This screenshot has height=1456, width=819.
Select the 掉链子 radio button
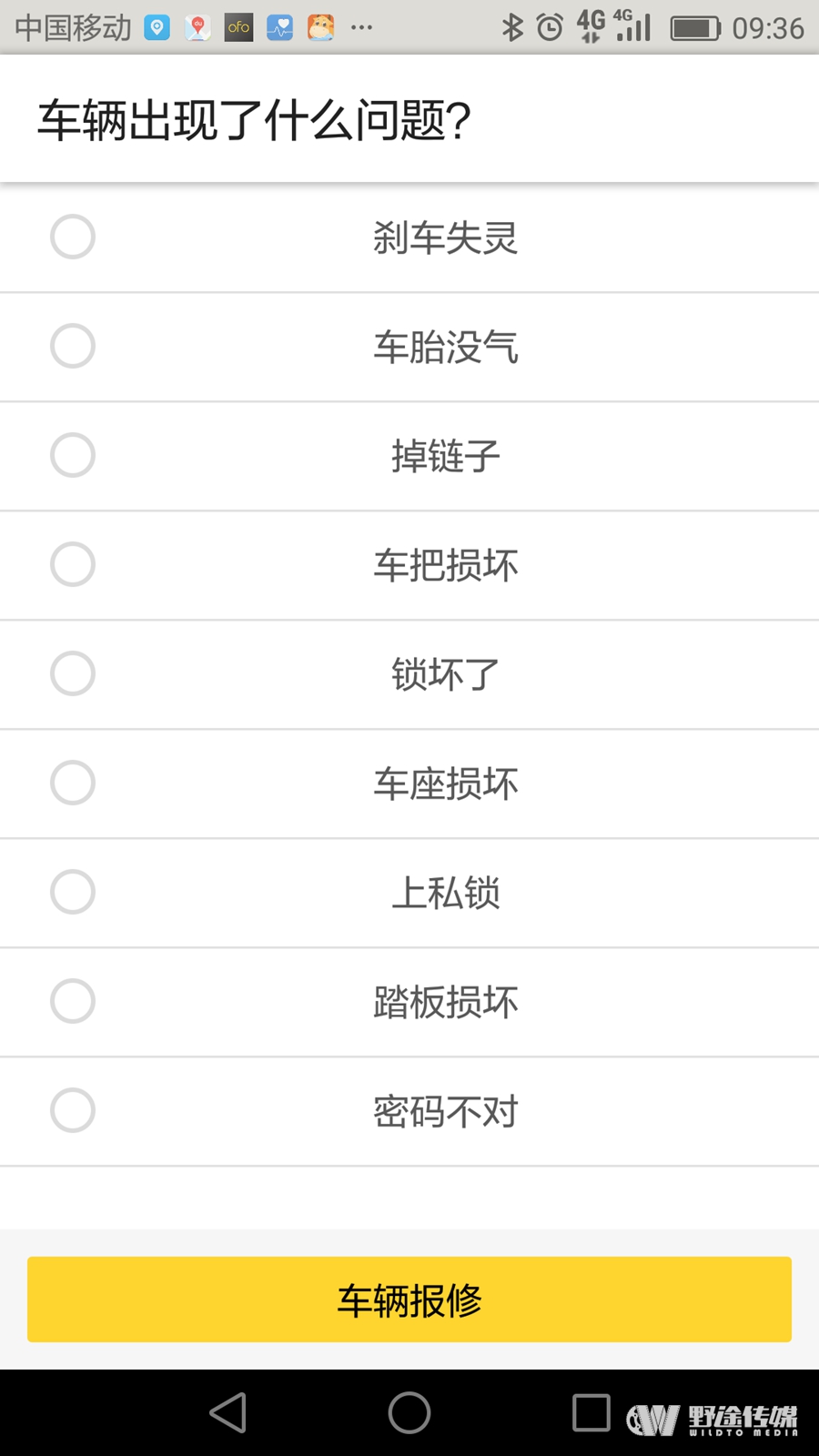click(73, 455)
